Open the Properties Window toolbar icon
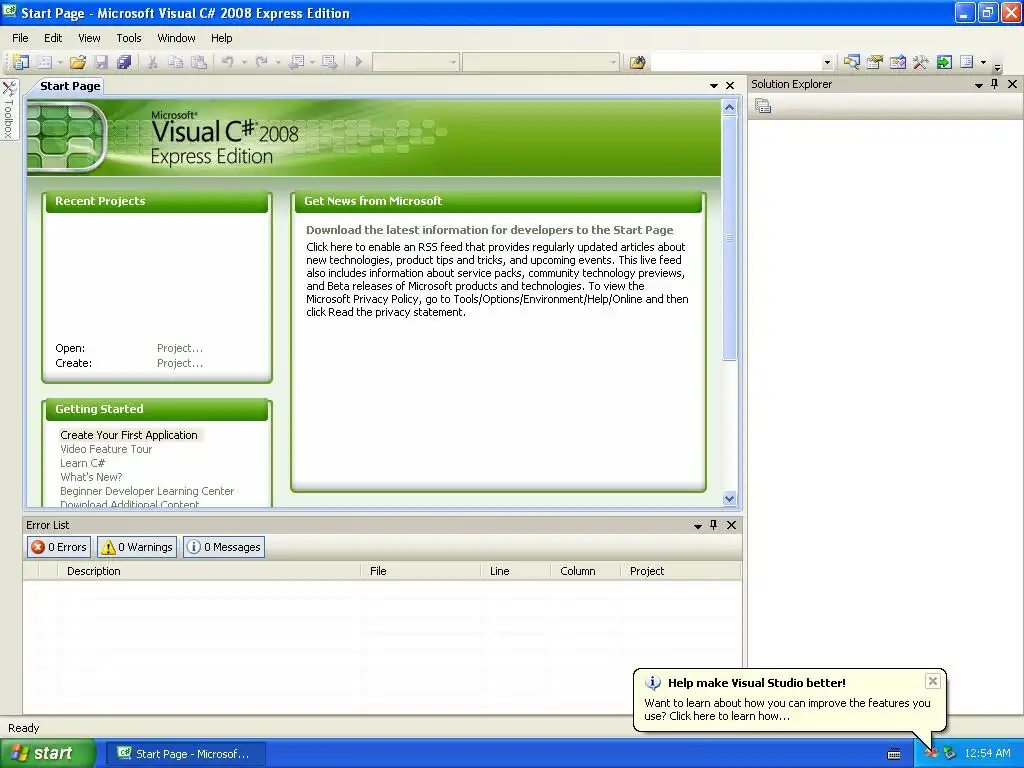Screen dimensions: 1024x768 874,62
